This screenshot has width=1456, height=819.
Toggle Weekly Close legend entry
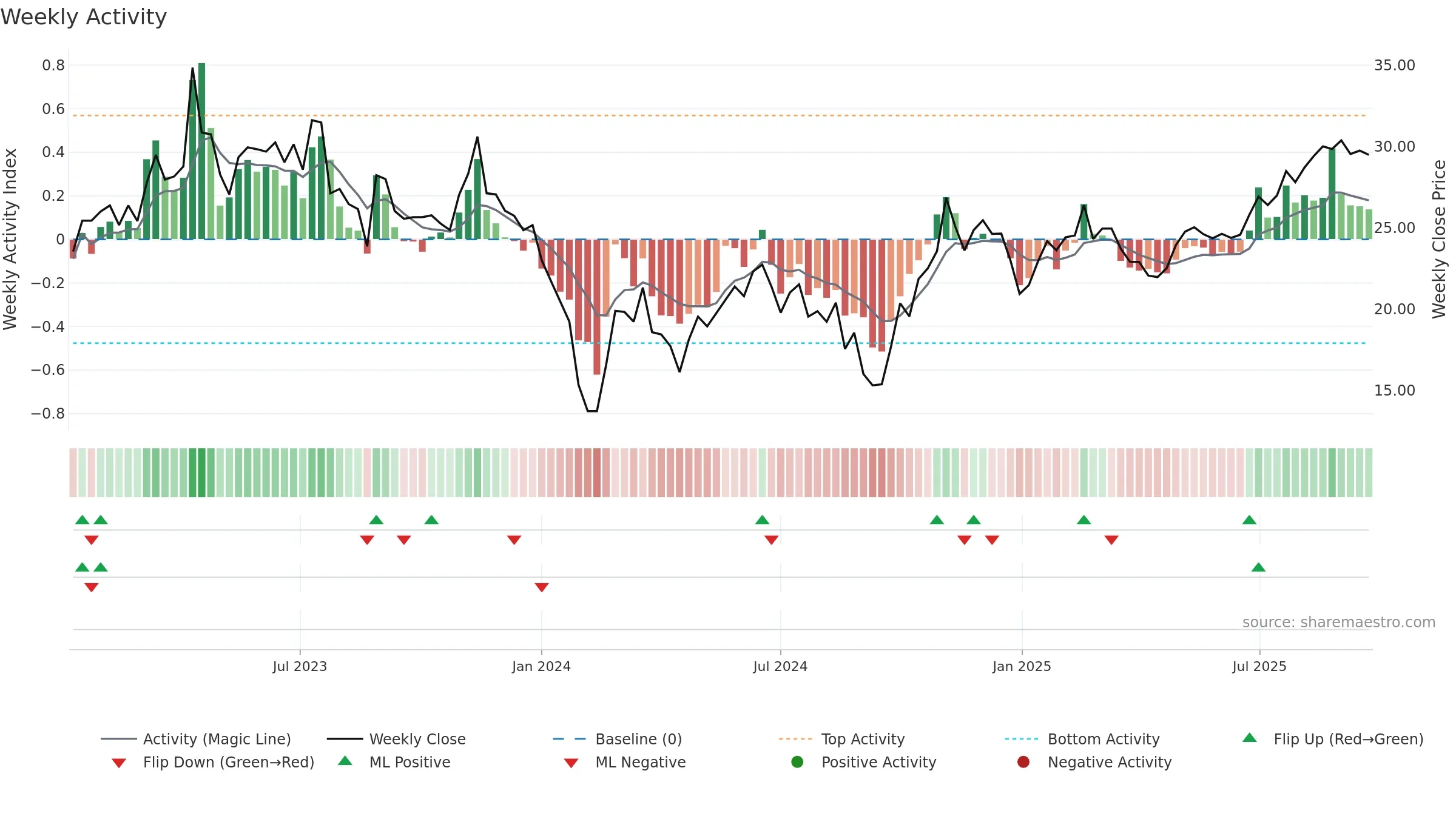point(396,739)
